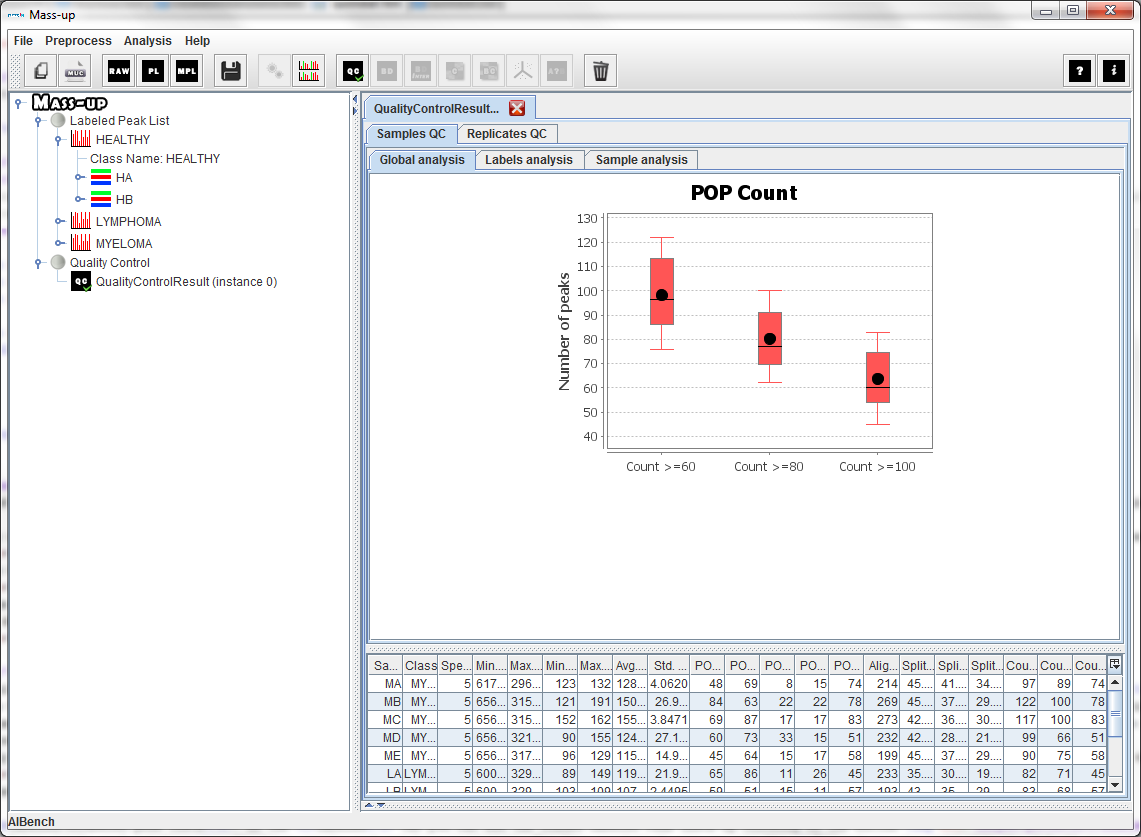
Task: Switch to the Replicates QC tab
Action: pyautogui.click(x=506, y=134)
